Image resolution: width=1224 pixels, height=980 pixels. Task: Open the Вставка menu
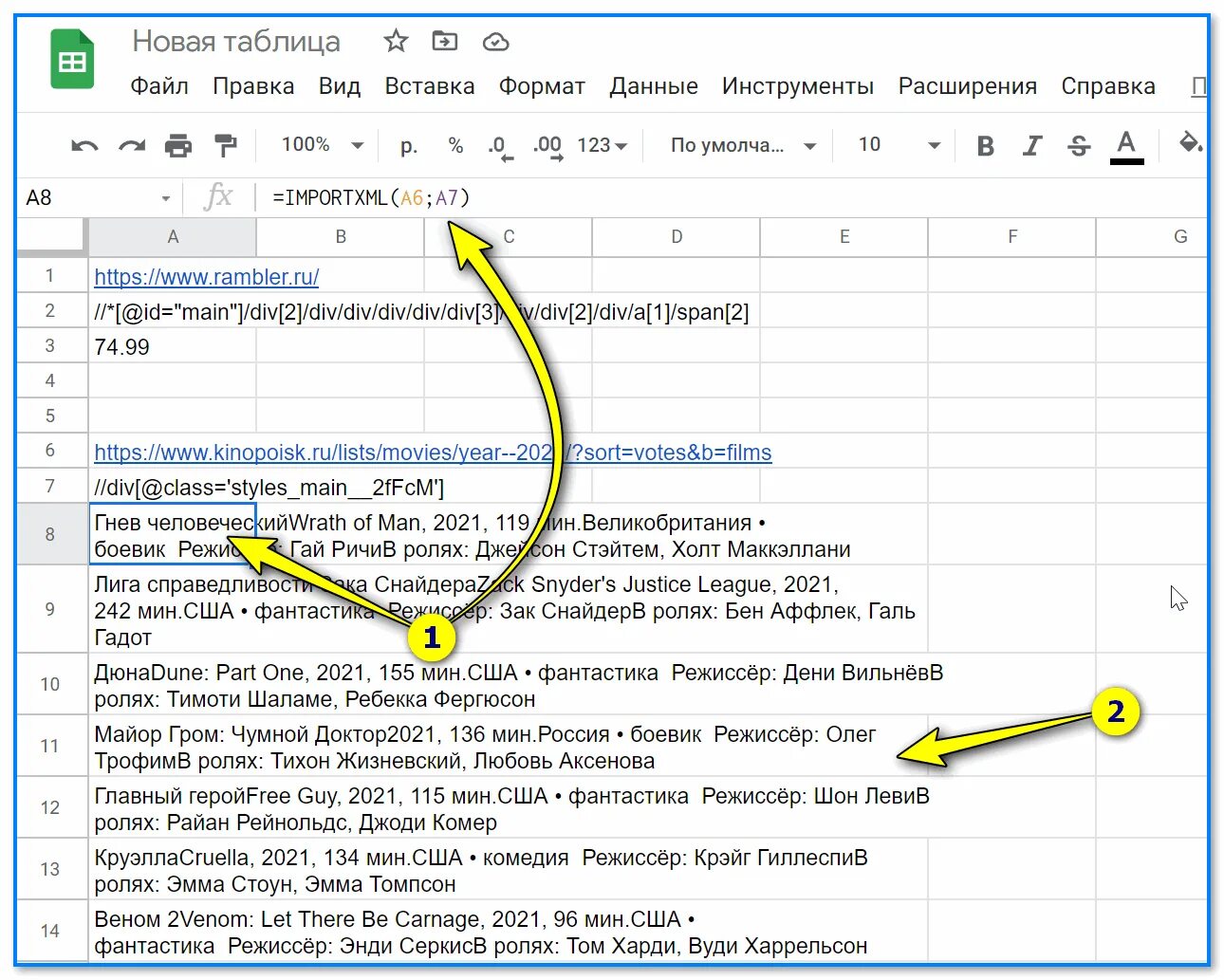tap(430, 86)
